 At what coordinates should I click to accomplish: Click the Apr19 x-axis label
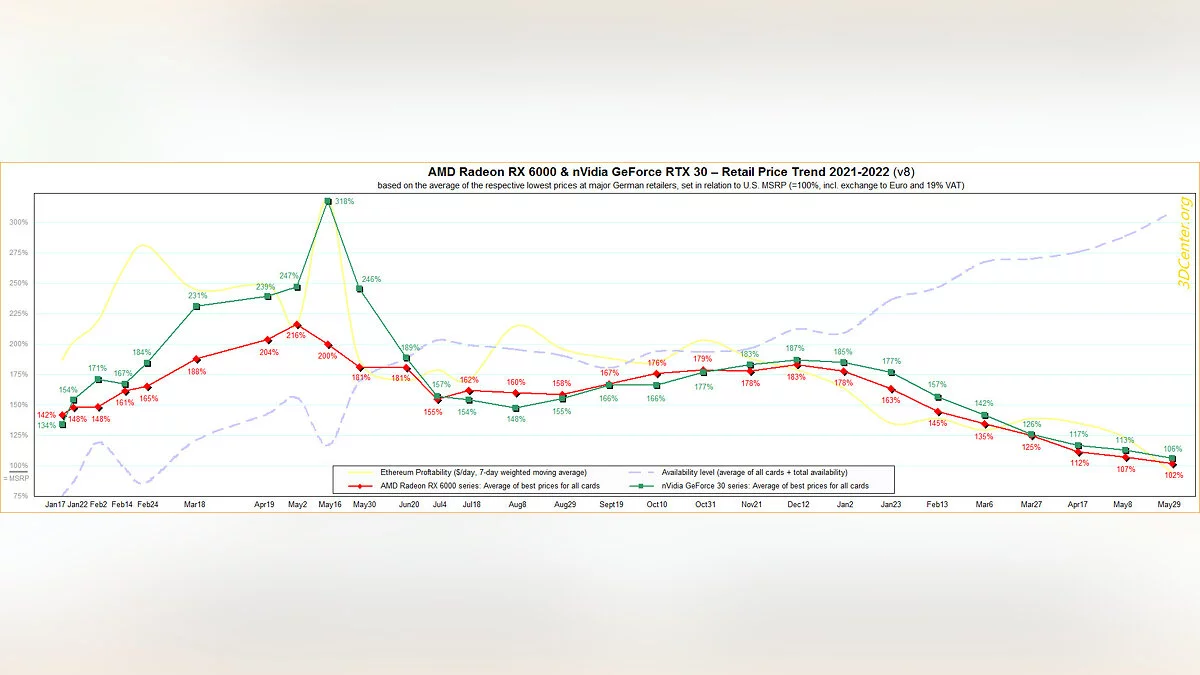click(265, 506)
